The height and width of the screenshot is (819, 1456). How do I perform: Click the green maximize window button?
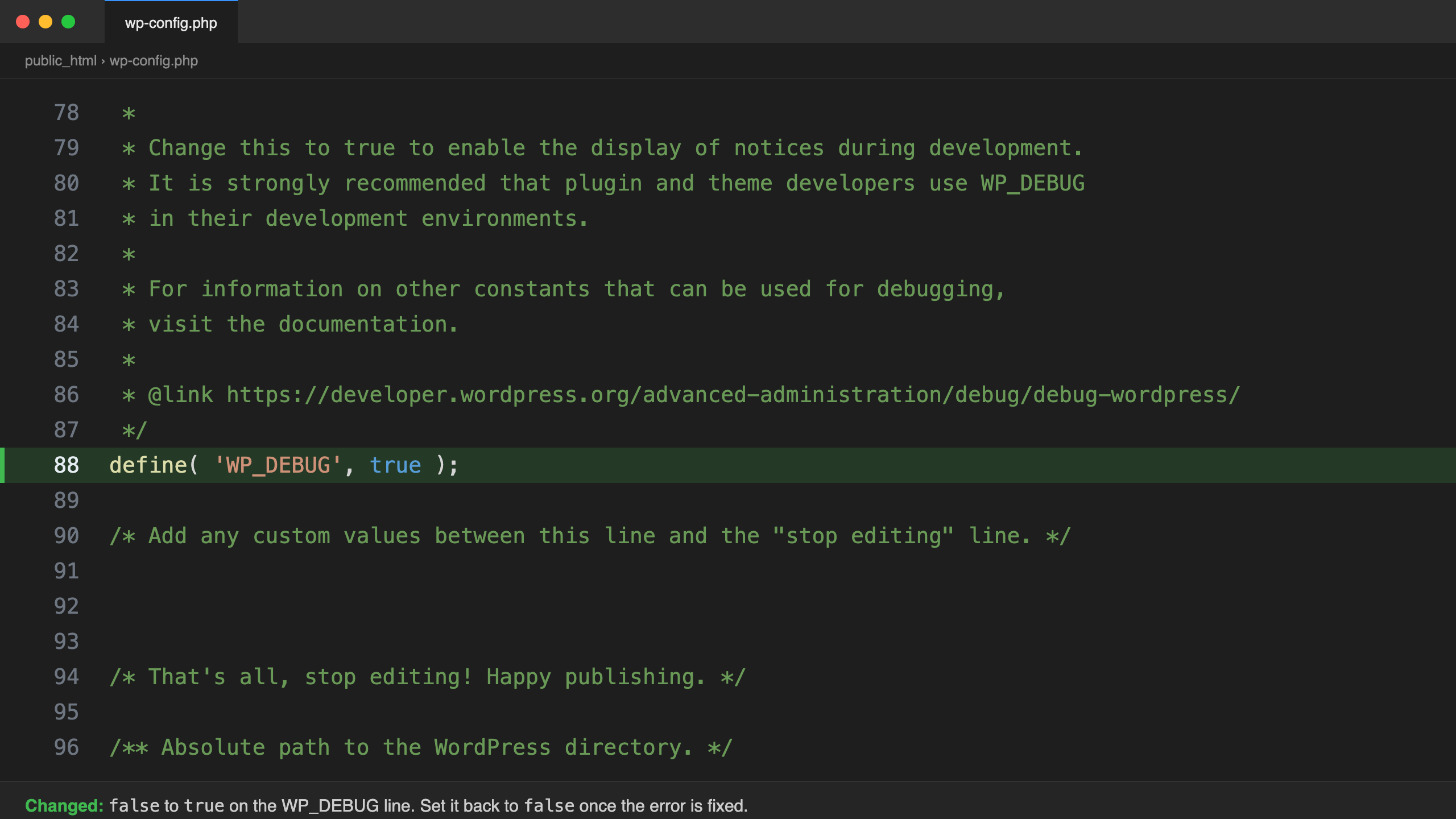(x=68, y=22)
